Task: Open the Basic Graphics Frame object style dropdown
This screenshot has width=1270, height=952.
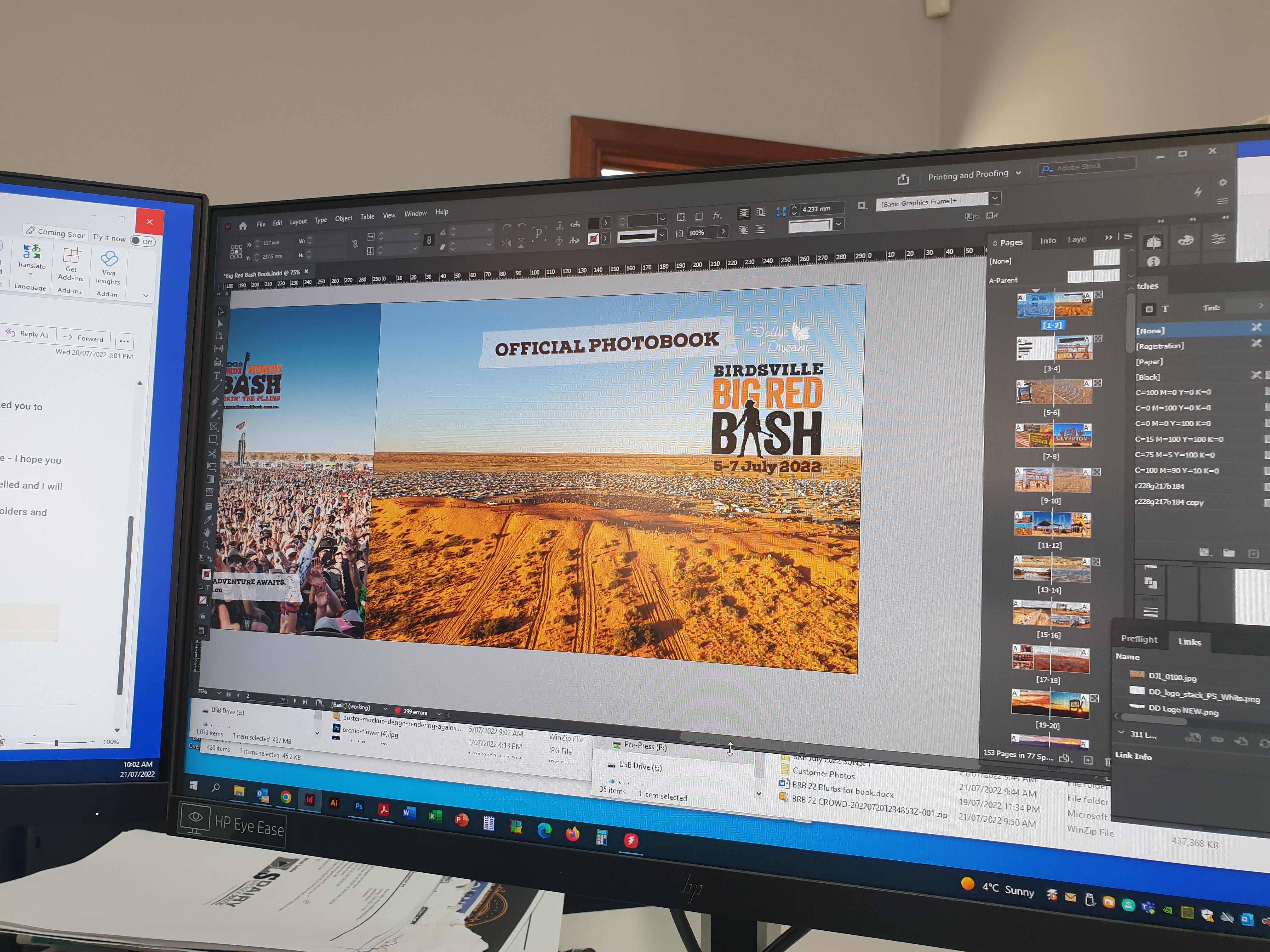Action: (995, 198)
